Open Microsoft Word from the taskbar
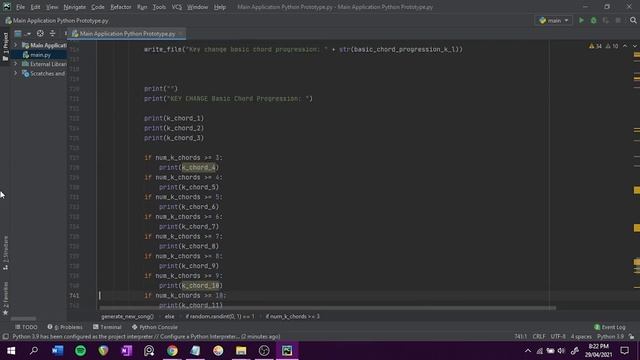Screen dimensions: 640x360 [x=58, y=351]
